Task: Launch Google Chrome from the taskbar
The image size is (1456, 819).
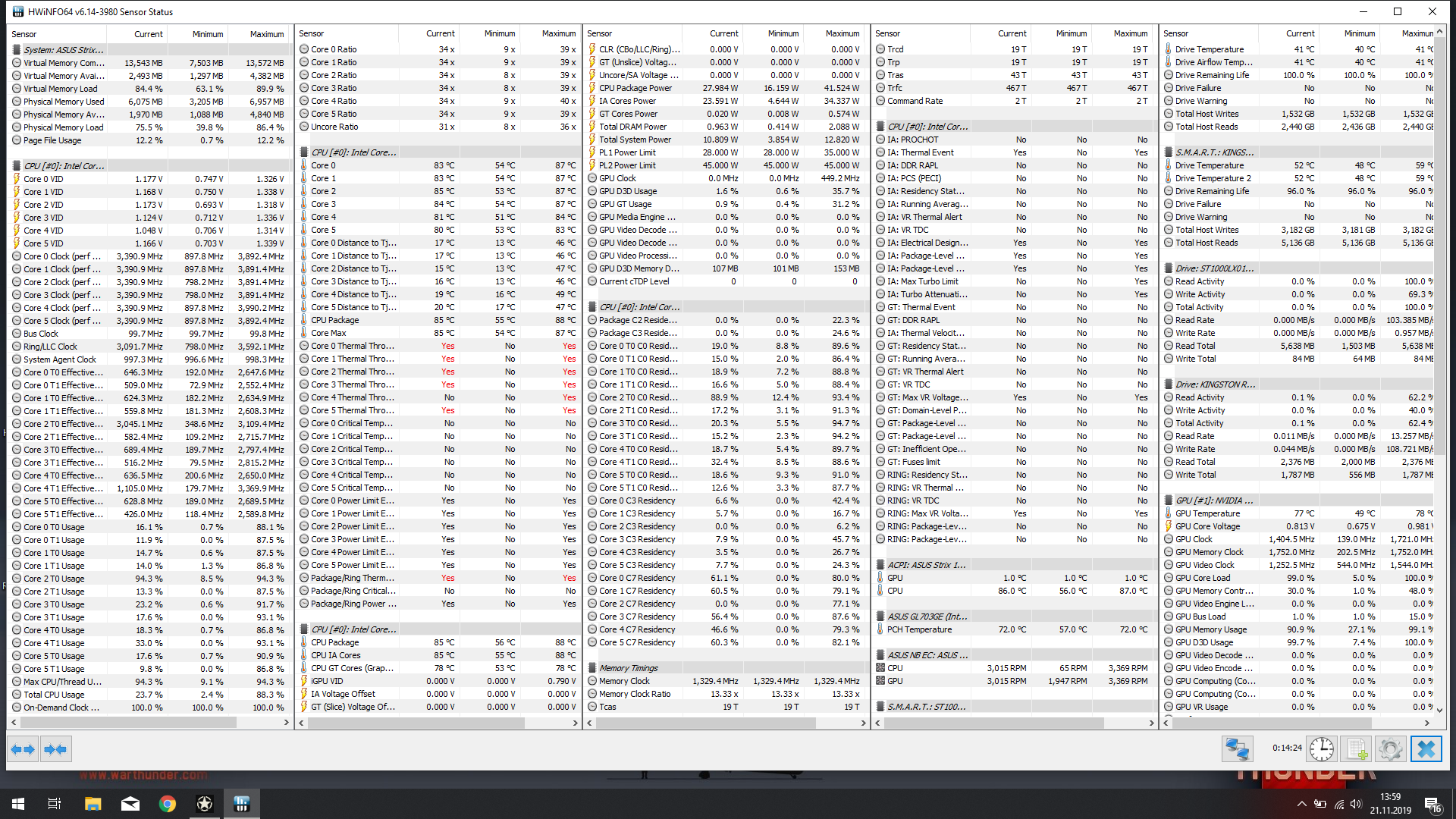Action: (x=167, y=804)
